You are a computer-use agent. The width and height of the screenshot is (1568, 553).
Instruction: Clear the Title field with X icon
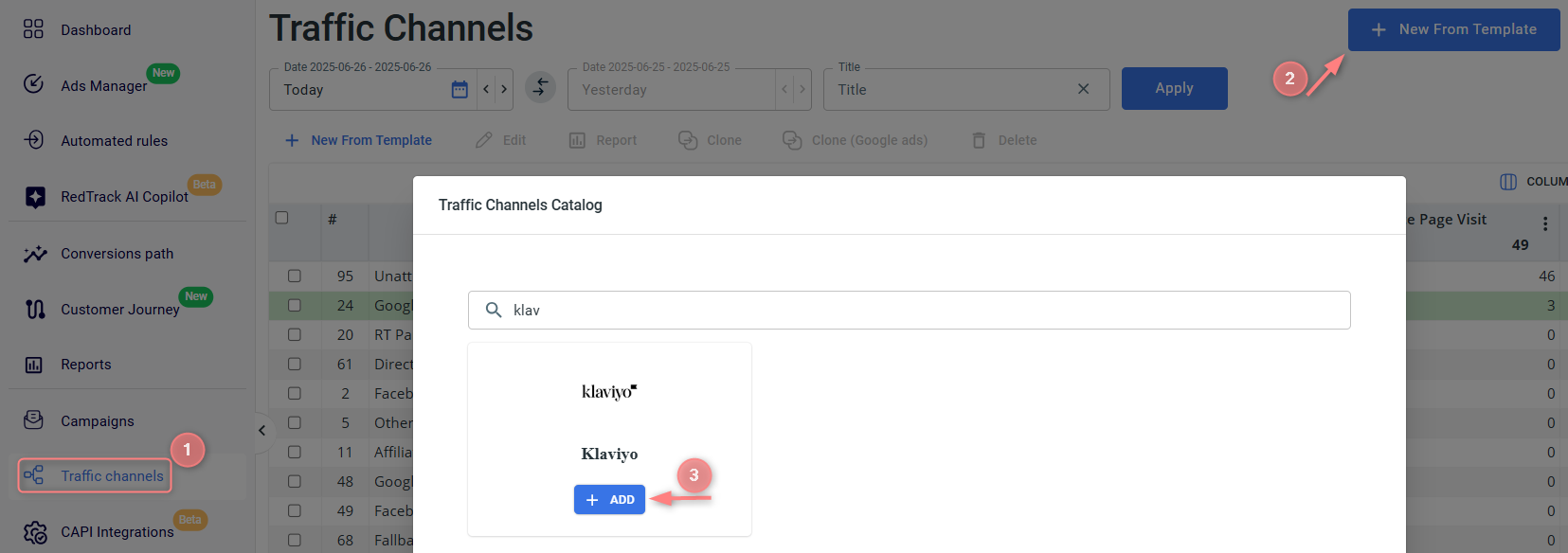(1083, 89)
